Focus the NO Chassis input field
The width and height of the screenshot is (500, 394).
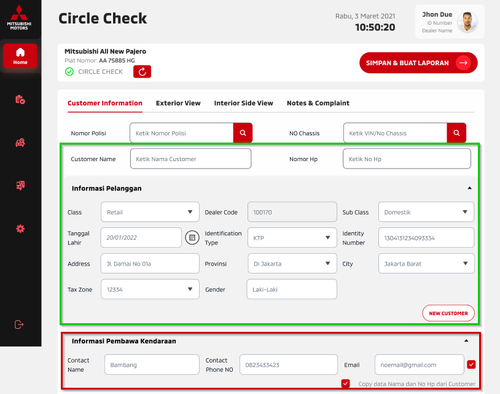395,133
